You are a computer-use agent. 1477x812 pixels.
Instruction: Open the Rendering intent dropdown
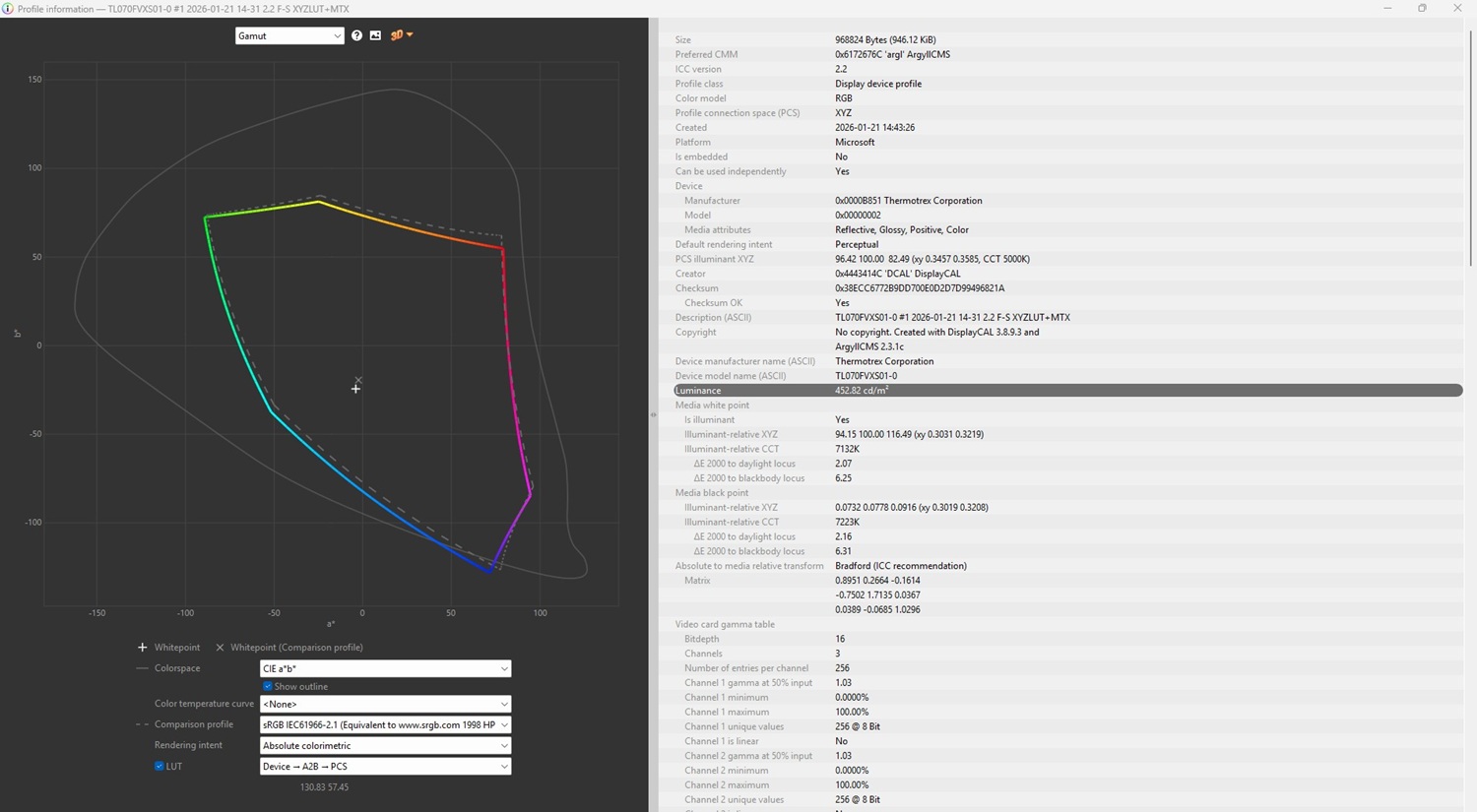coord(385,745)
